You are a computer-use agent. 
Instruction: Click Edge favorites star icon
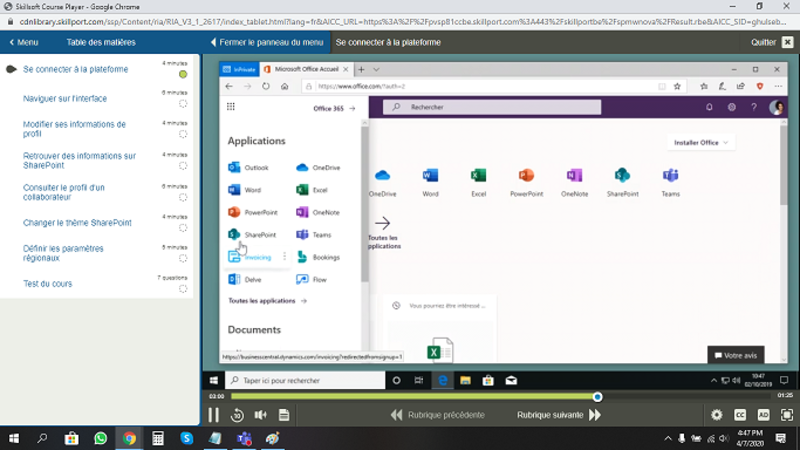[677, 86]
